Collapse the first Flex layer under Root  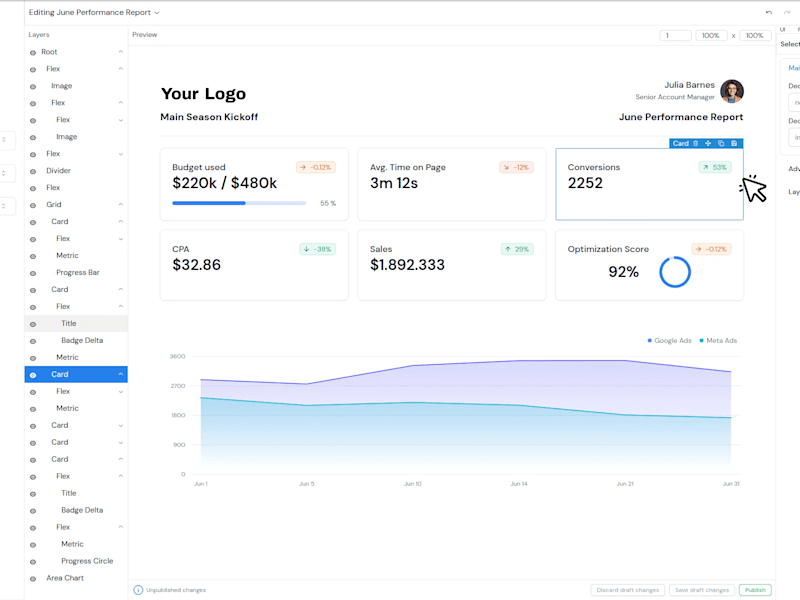pyautogui.click(x=120, y=69)
